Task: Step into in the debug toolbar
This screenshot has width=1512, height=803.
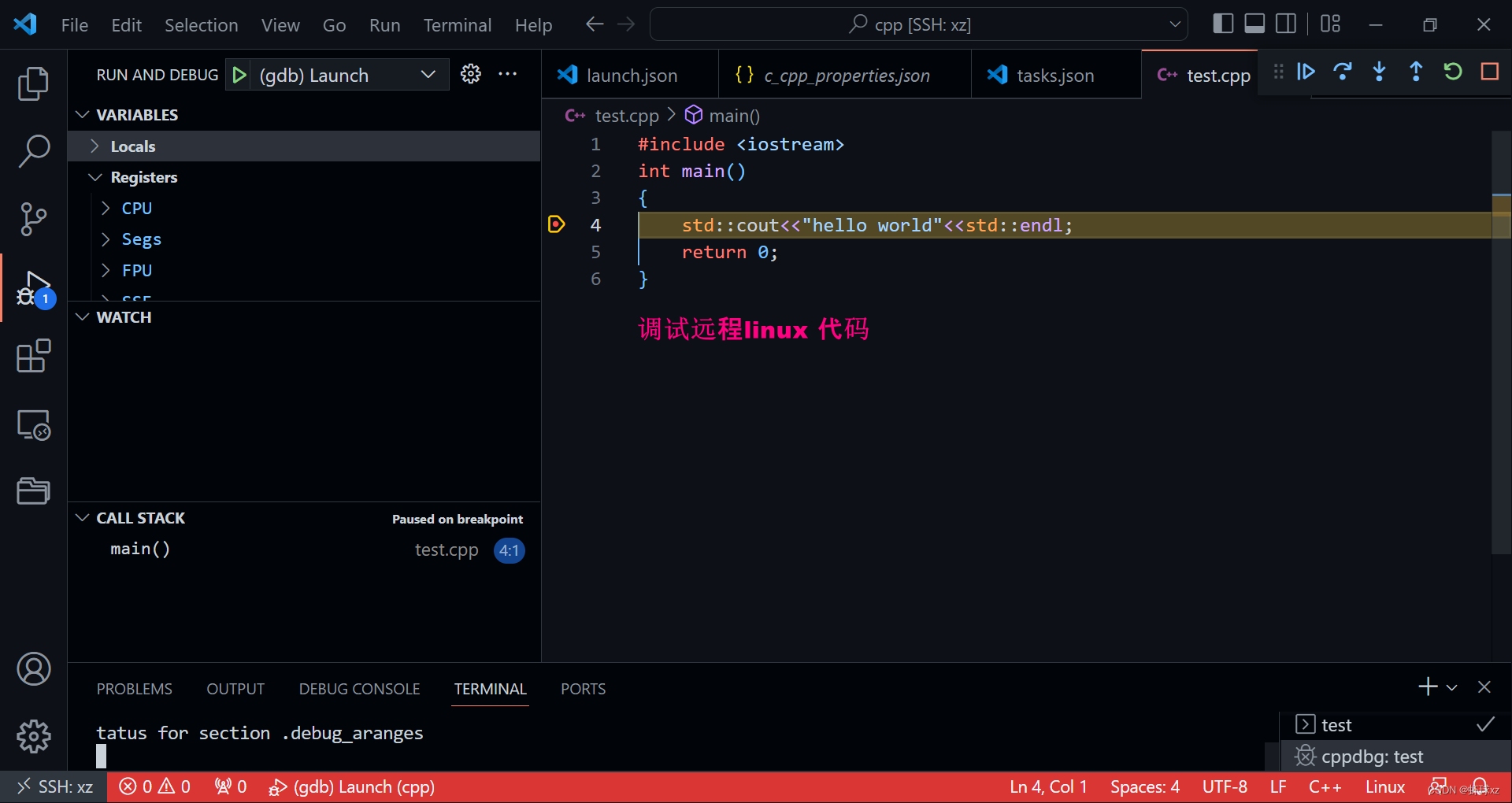Action: 1379,72
